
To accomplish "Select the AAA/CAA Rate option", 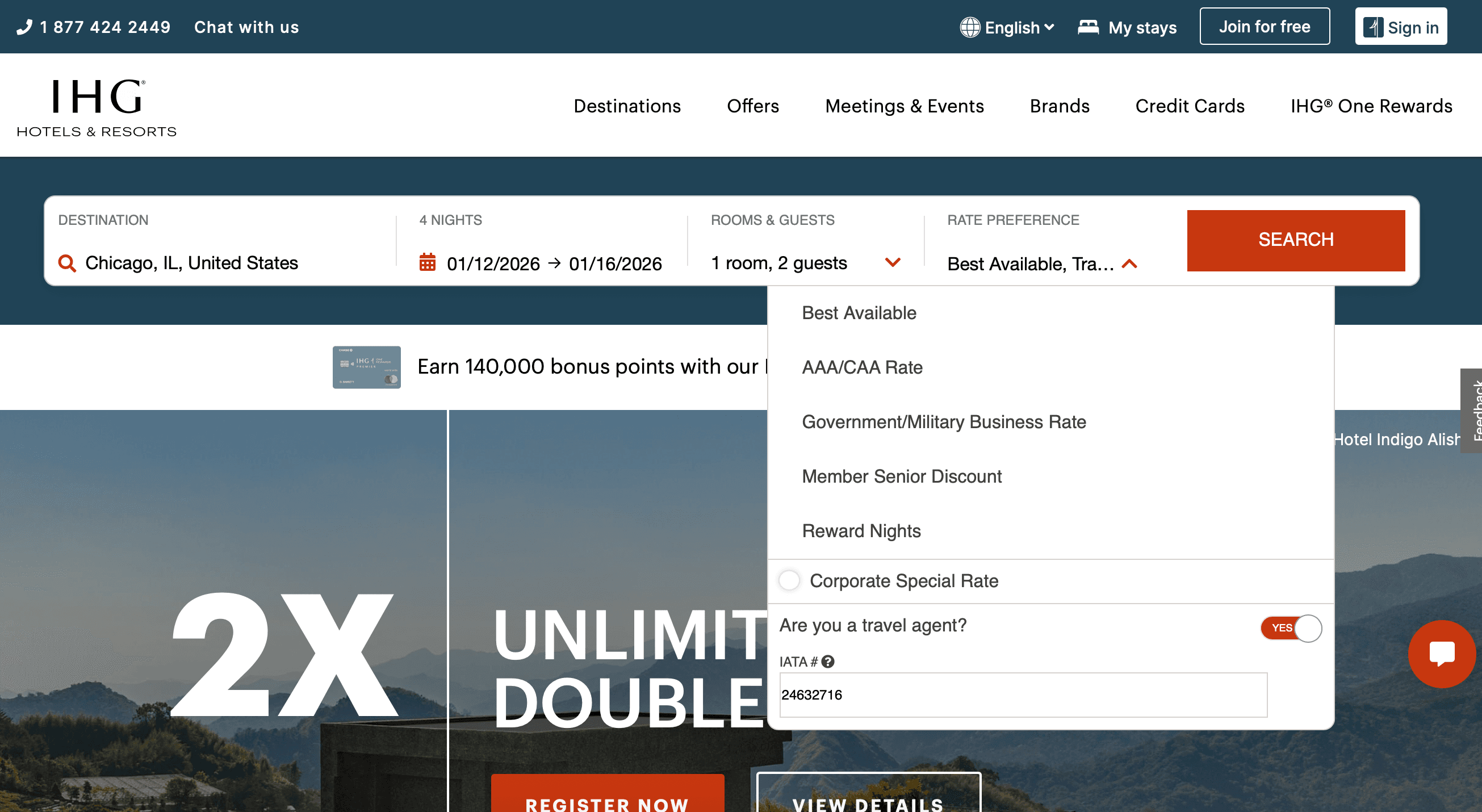I will click(862, 367).
